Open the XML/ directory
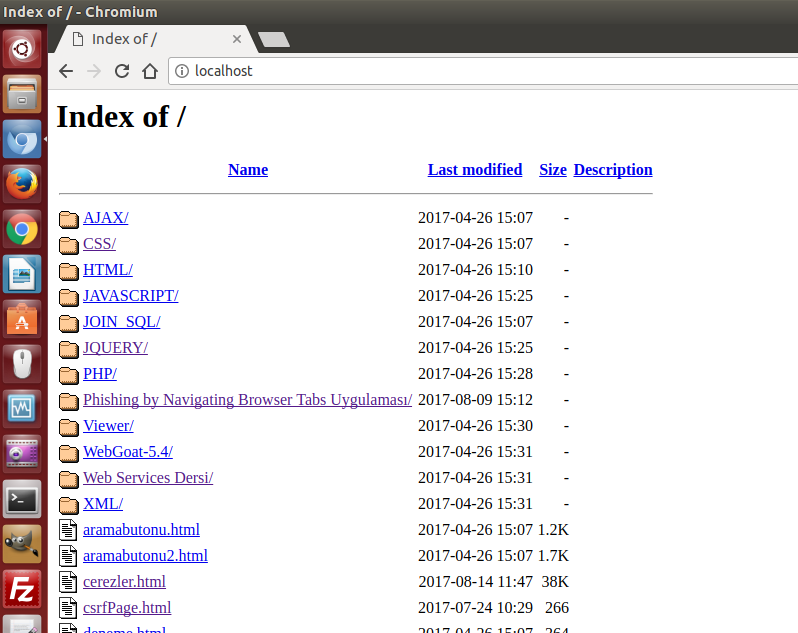The image size is (798, 633). pyautogui.click(x=103, y=503)
